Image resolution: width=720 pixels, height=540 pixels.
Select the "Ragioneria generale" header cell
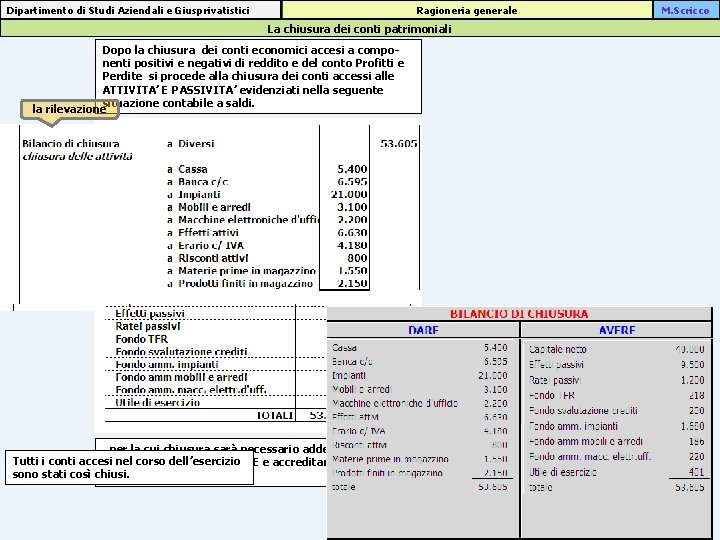click(x=467, y=10)
